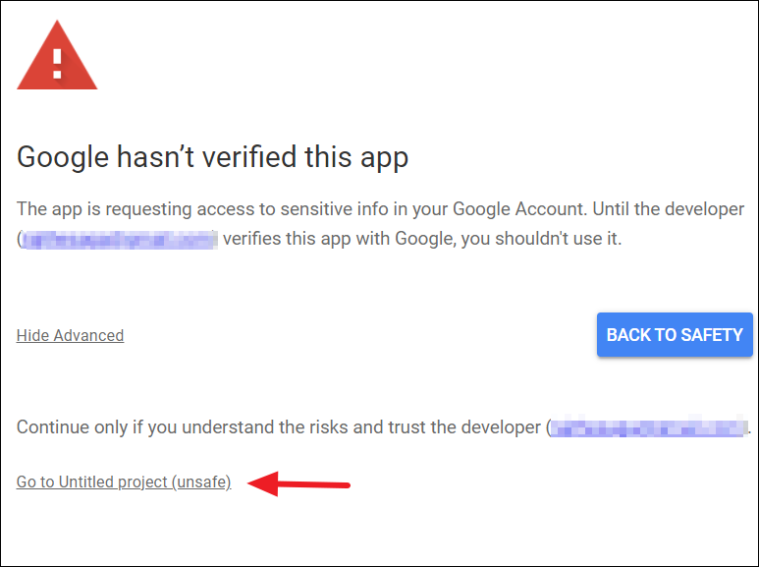Click the blurred developer email in first paragraph
Screen dimensions: 759x567
[x=120, y=240]
